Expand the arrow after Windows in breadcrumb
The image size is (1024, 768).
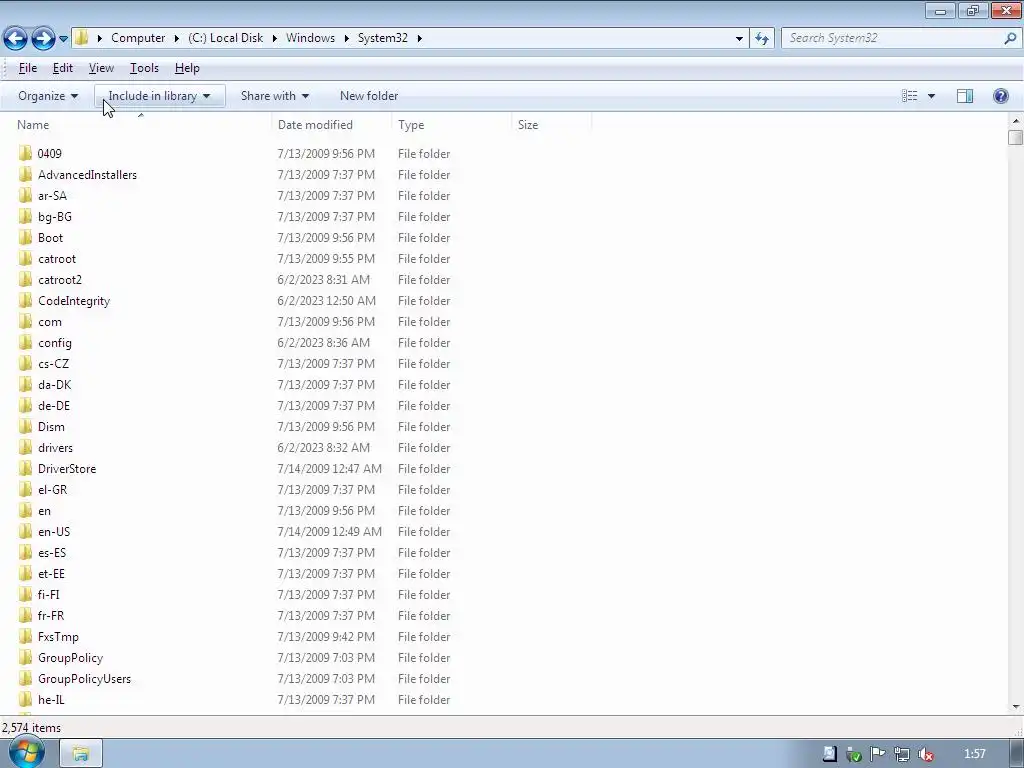click(346, 39)
